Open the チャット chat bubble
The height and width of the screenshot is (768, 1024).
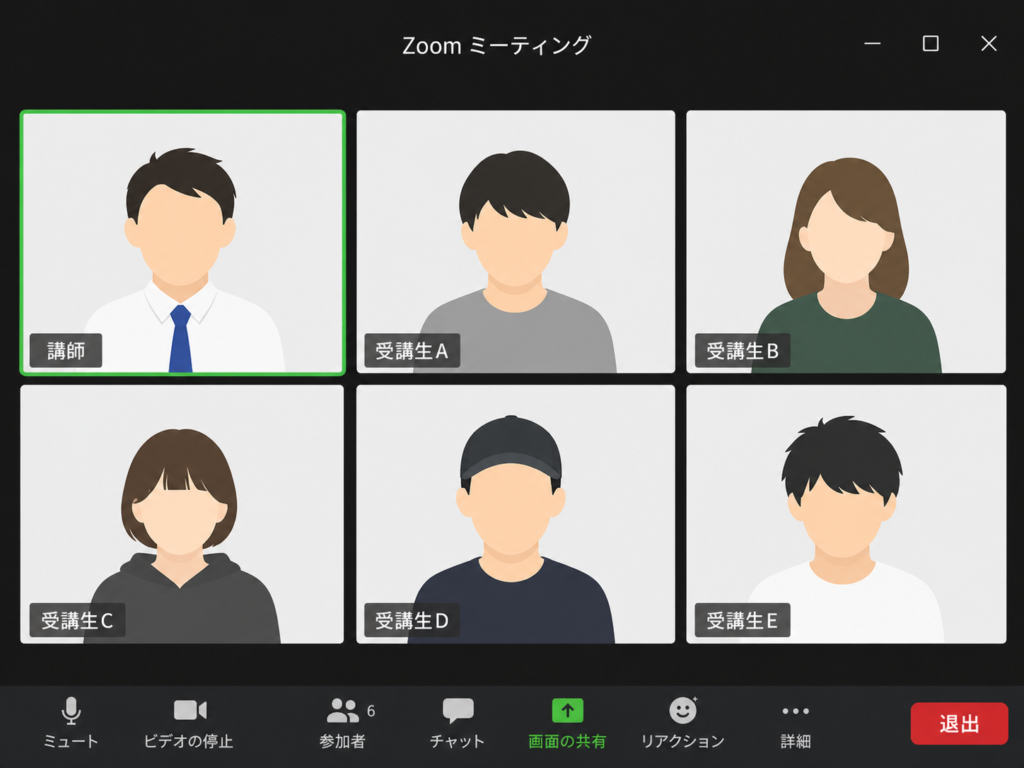coord(458,711)
